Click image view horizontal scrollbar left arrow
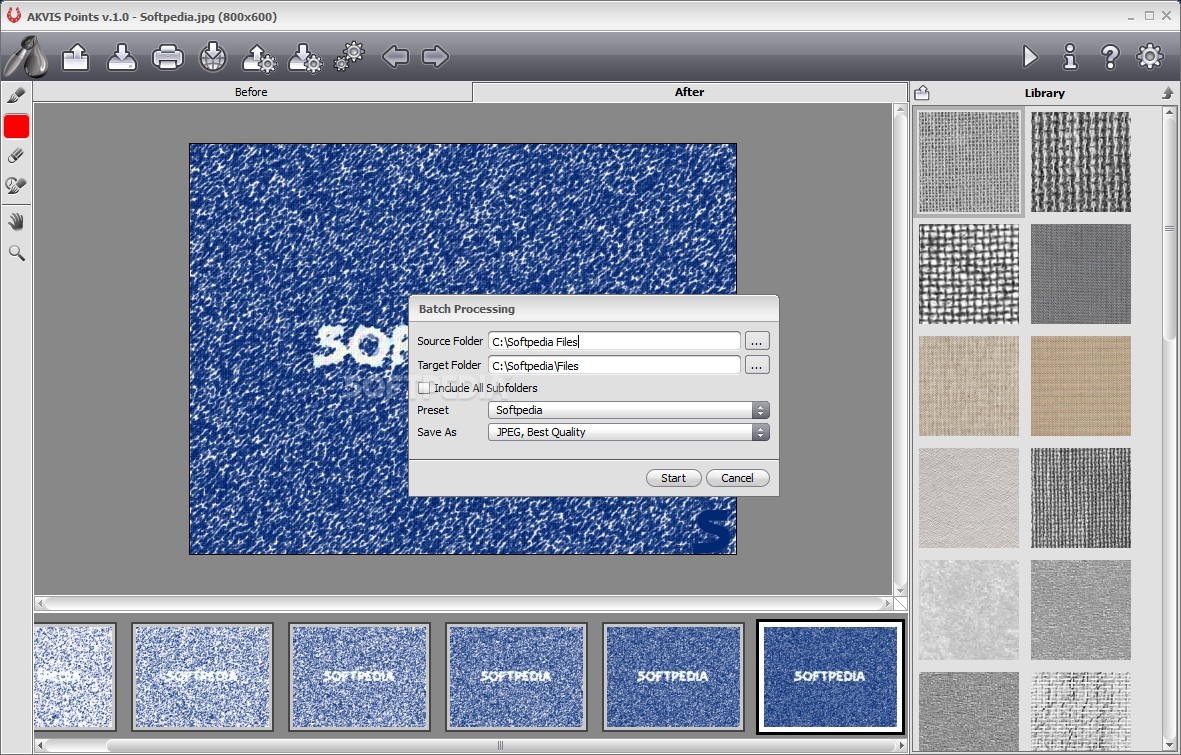This screenshot has width=1181, height=755. coord(41,603)
